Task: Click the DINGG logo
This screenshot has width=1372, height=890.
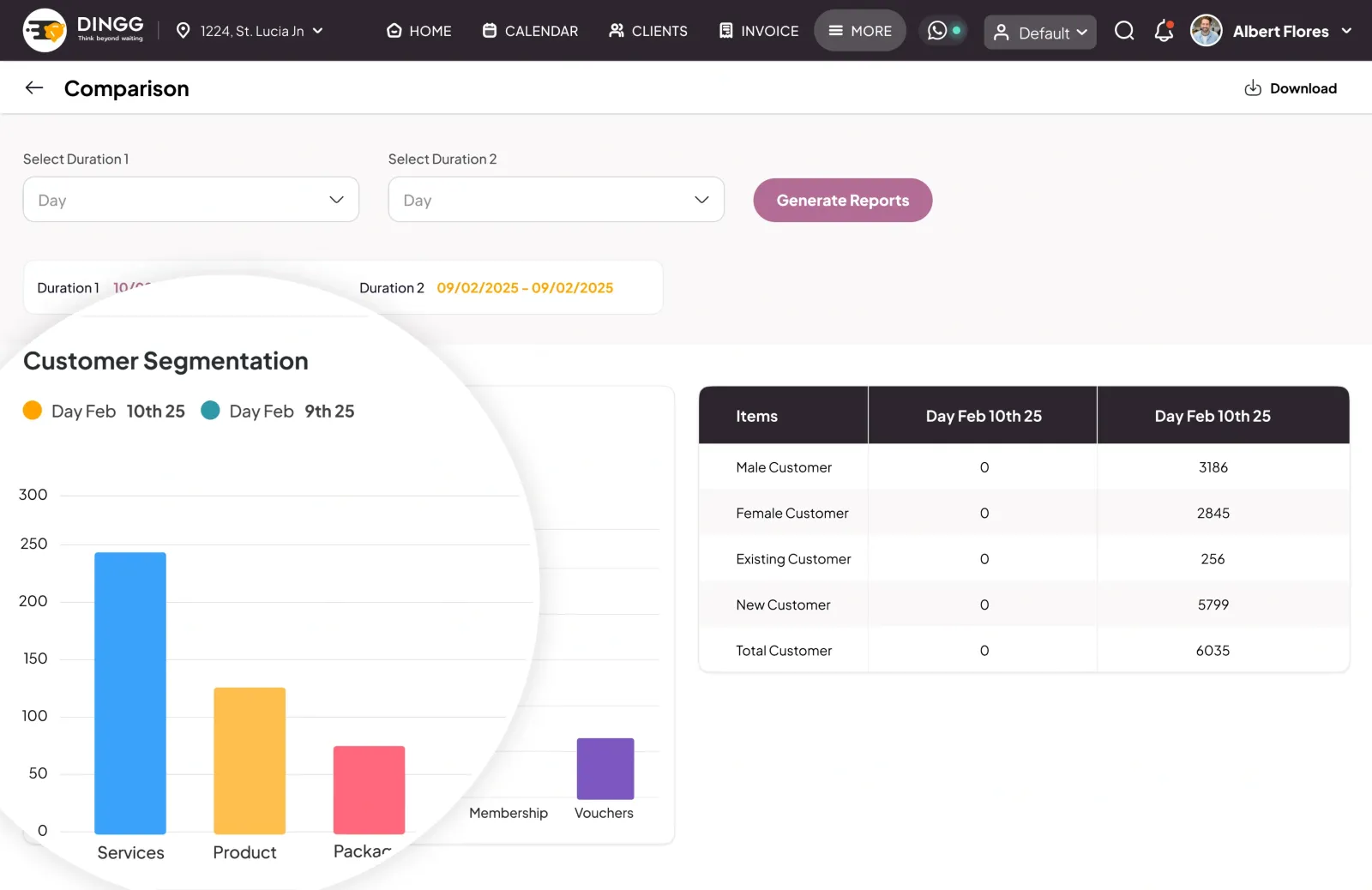Action: pyautogui.click(x=83, y=30)
